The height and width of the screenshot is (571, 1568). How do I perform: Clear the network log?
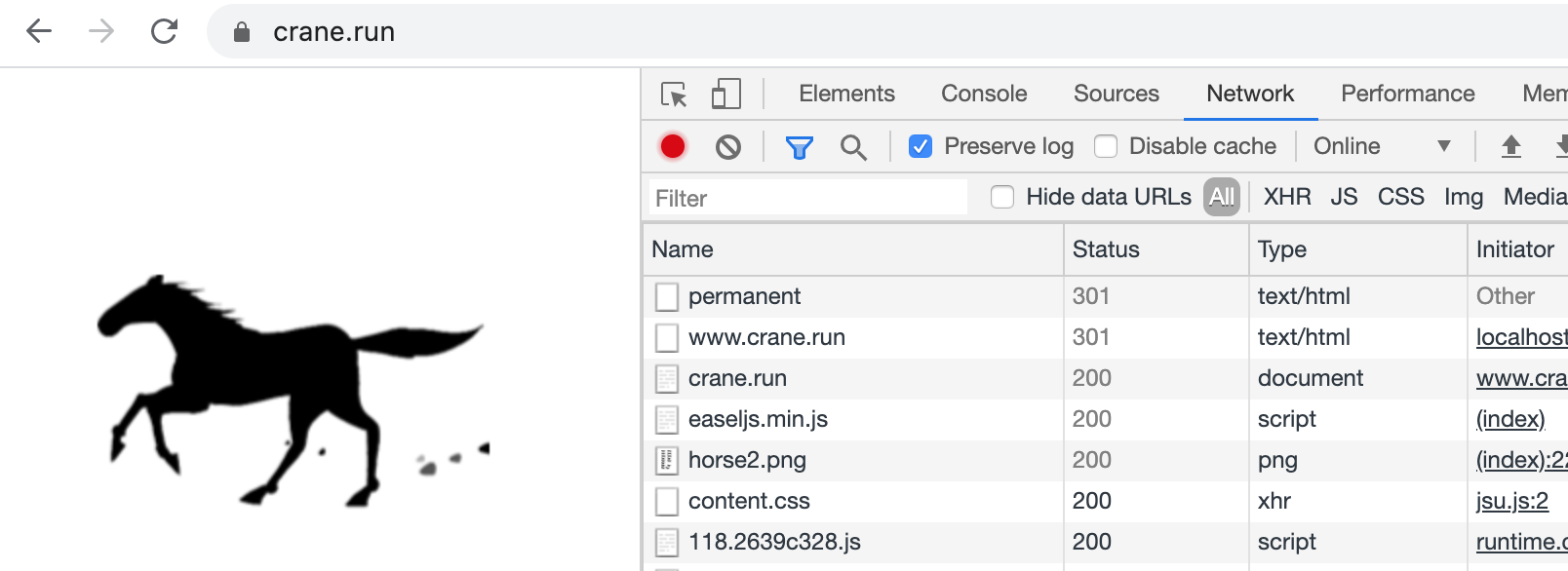click(728, 146)
